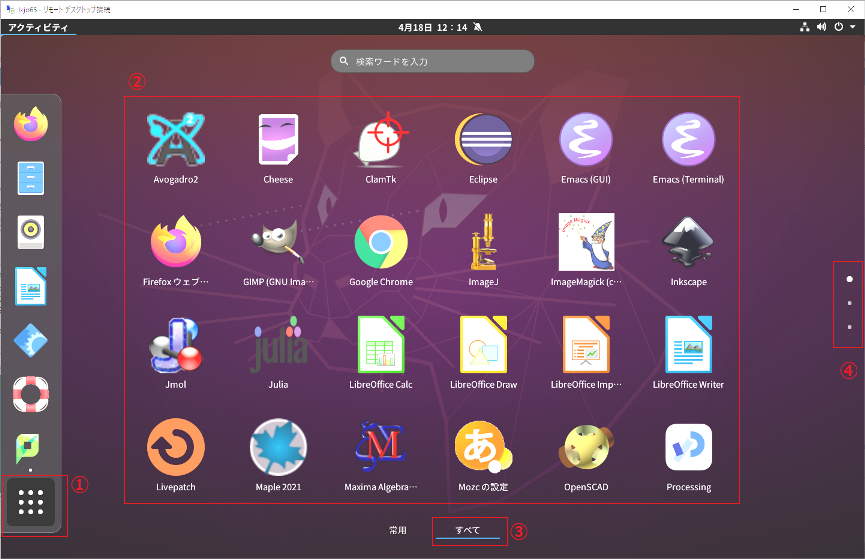The width and height of the screenshot is (865, 559).
Task: Open Help lifebuoy icon in dock
Action: tap(31, 394)
